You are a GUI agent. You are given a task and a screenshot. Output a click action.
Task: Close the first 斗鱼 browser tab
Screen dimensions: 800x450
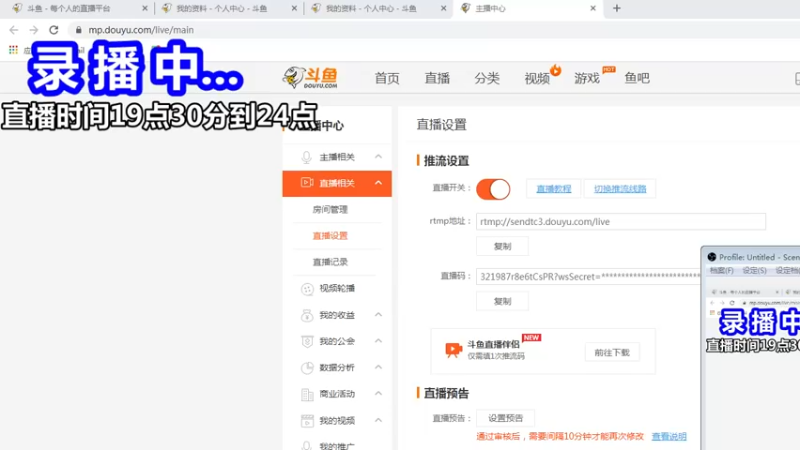click(x=144, y=8)
